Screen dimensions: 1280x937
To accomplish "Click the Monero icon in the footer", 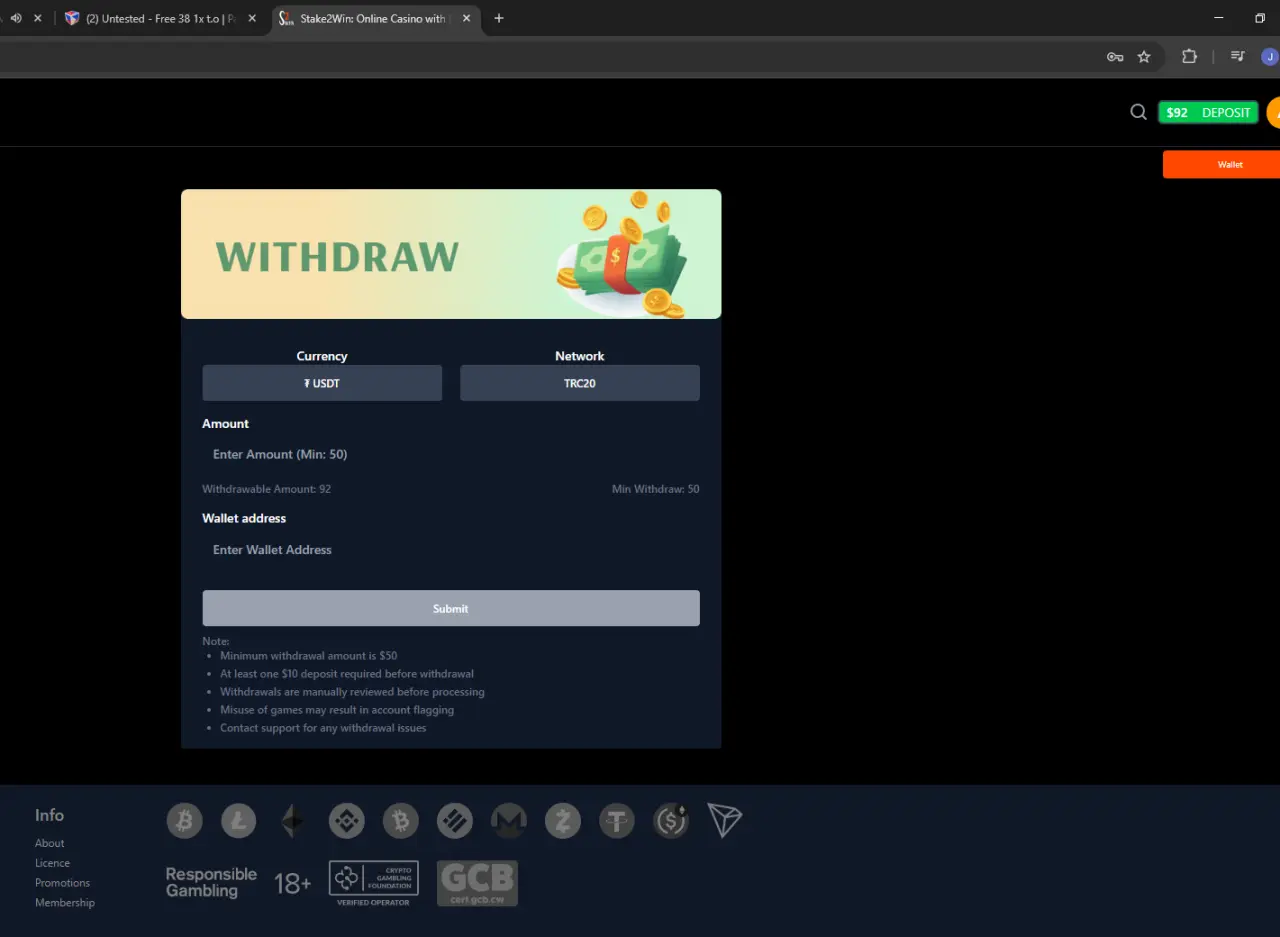I will [x=509, y=821].
